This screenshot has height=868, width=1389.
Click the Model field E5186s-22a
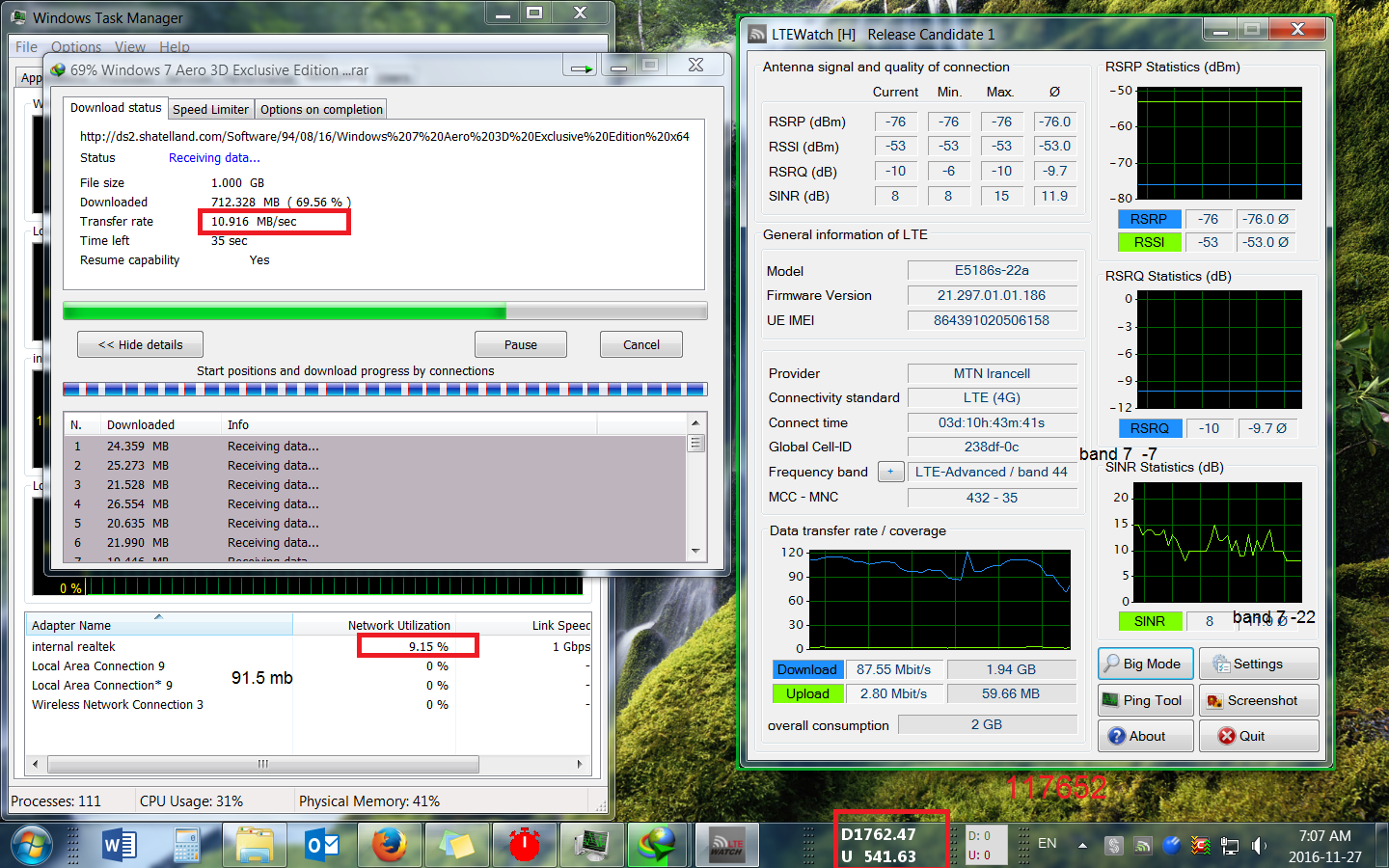pyautogui.click(x=992, y=270)
